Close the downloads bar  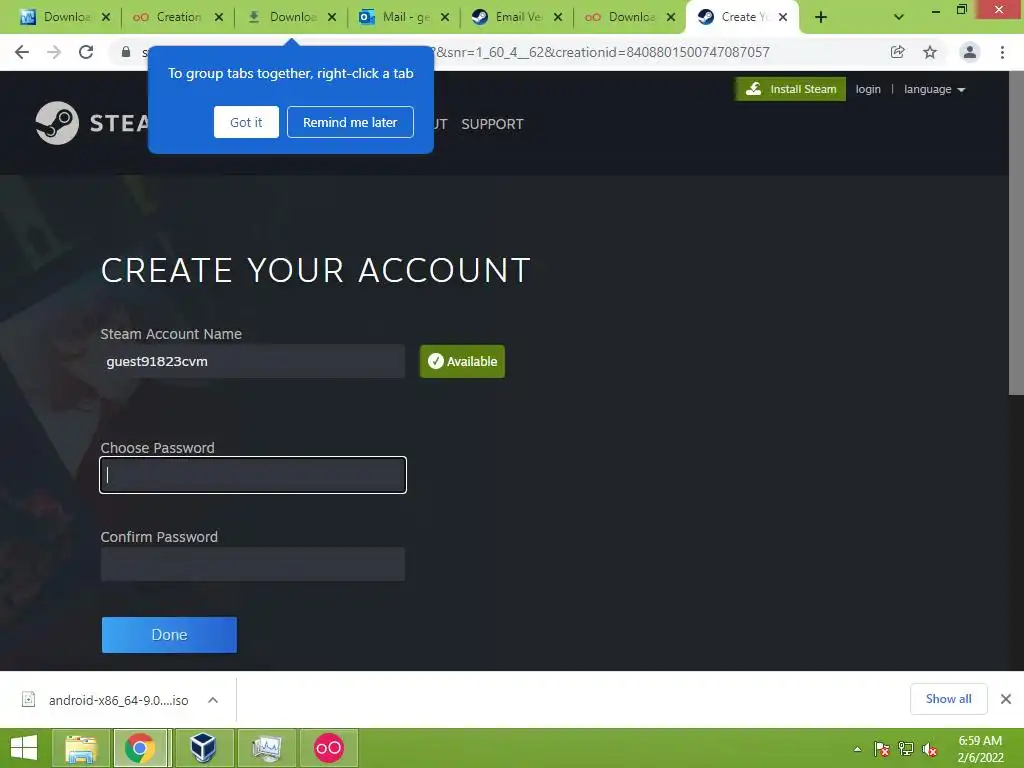click(1006, 699)
